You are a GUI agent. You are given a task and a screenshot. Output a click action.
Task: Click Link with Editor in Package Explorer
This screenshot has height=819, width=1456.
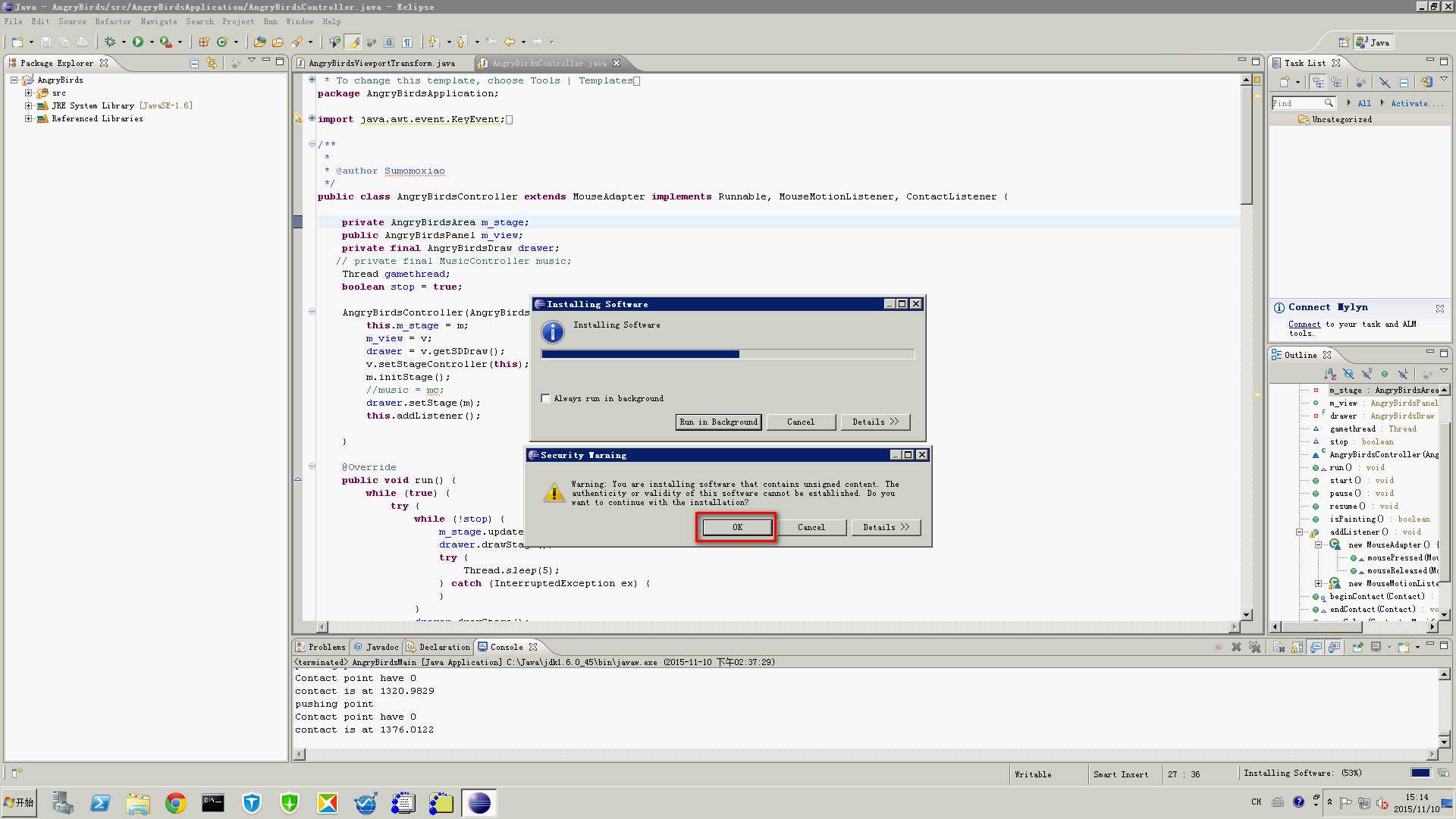click(x=212, y=63)
